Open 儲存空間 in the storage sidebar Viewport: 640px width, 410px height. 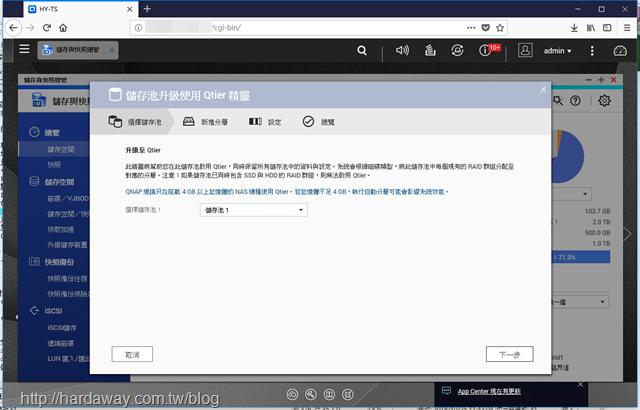(x=61, y=149)
